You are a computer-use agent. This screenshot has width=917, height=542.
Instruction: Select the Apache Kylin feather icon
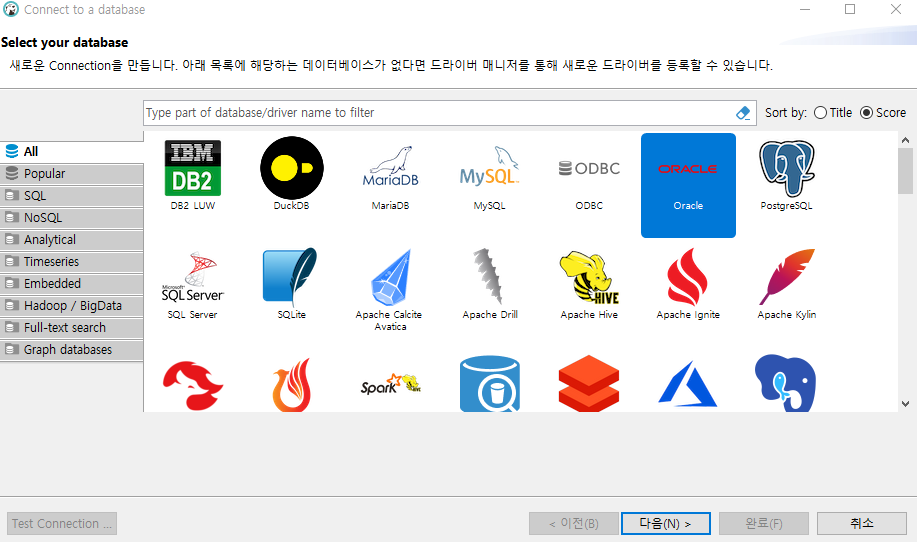[787, 277]
